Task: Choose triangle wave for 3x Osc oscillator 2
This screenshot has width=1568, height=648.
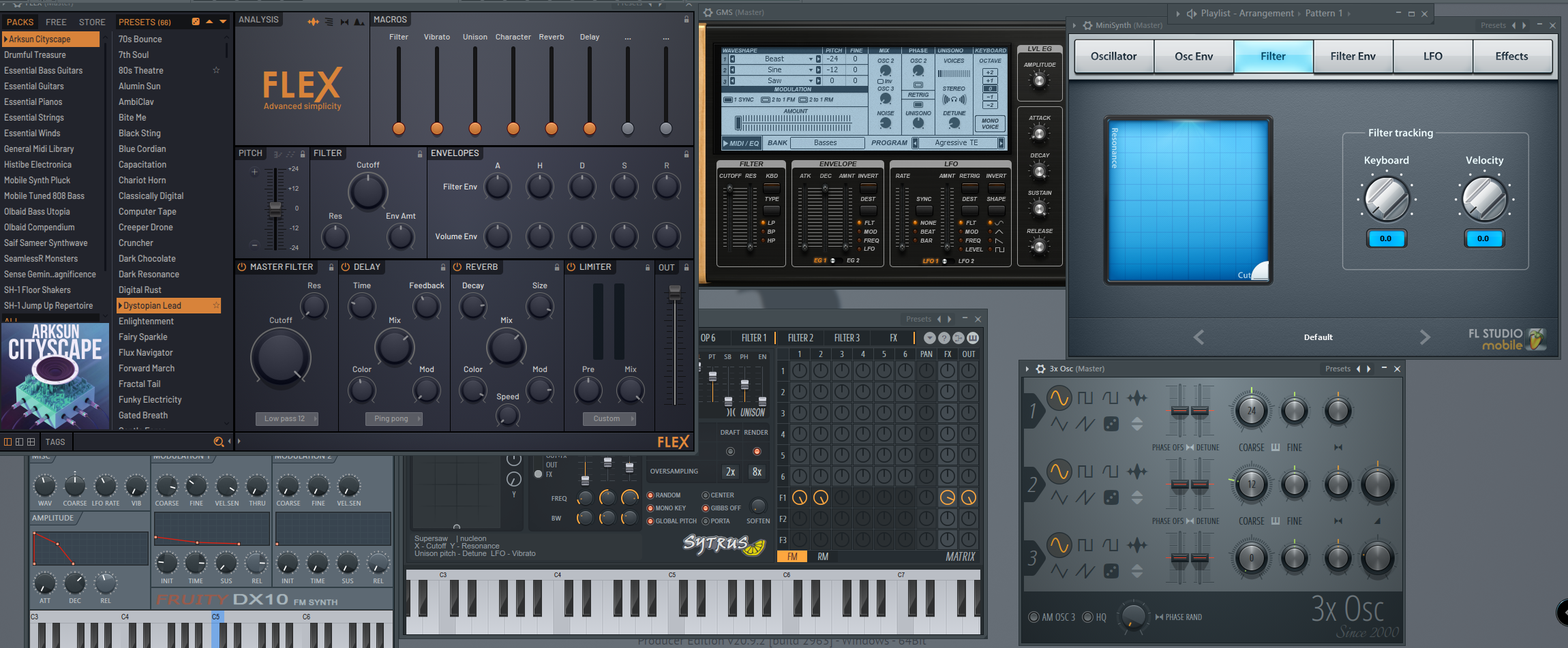Action: (x=1059, y=497)
